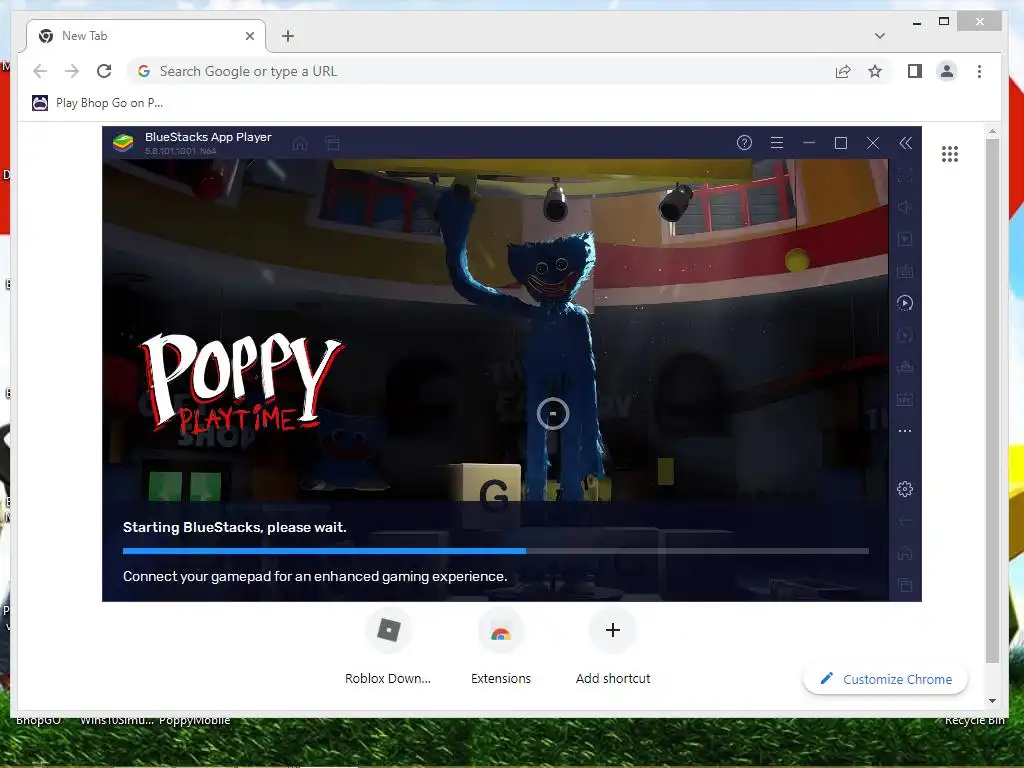Open Chrome tab search dropdown
This screenshot has width=1024, height=768.
880,36
